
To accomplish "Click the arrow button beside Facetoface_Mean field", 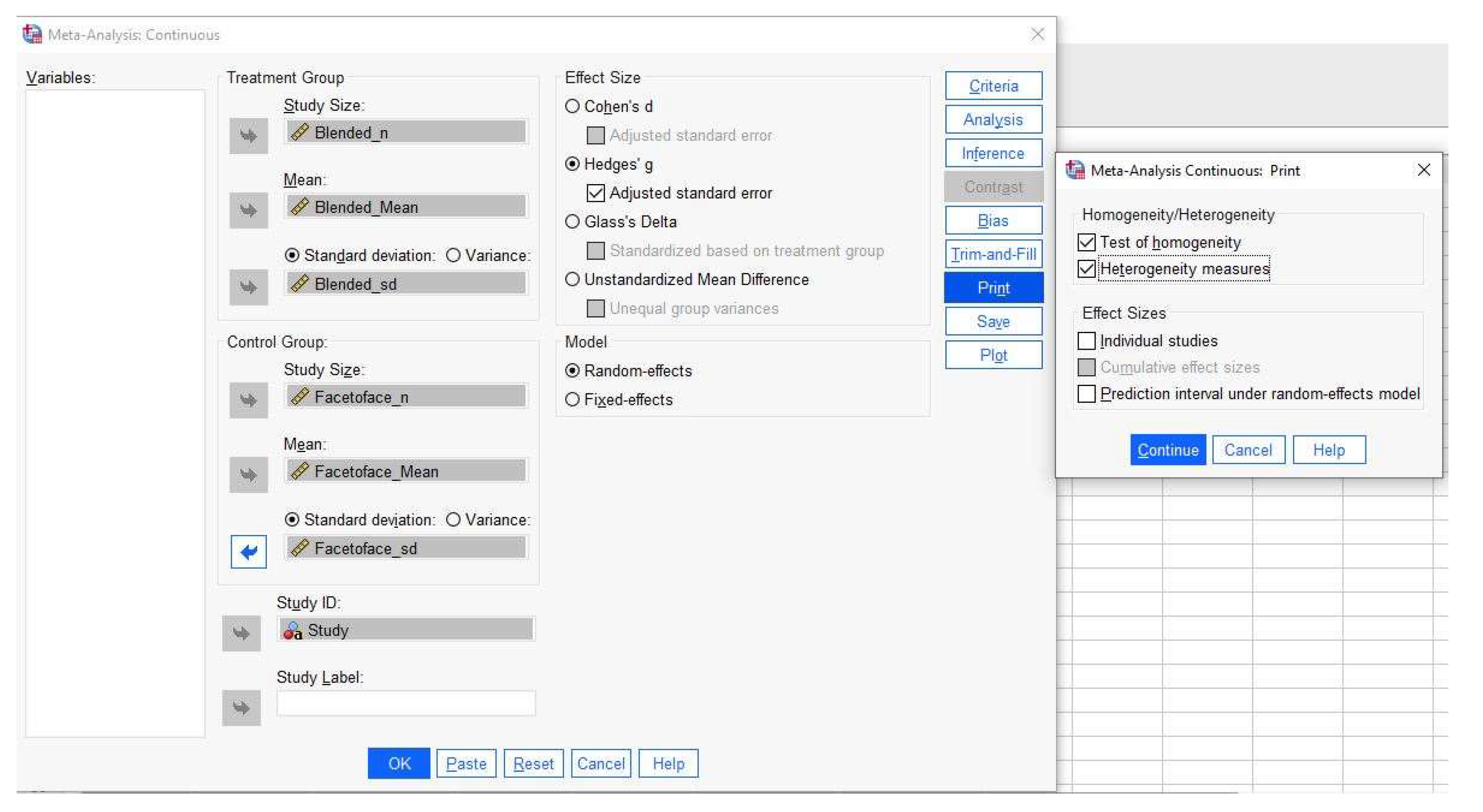I will [x=248, y=475].
